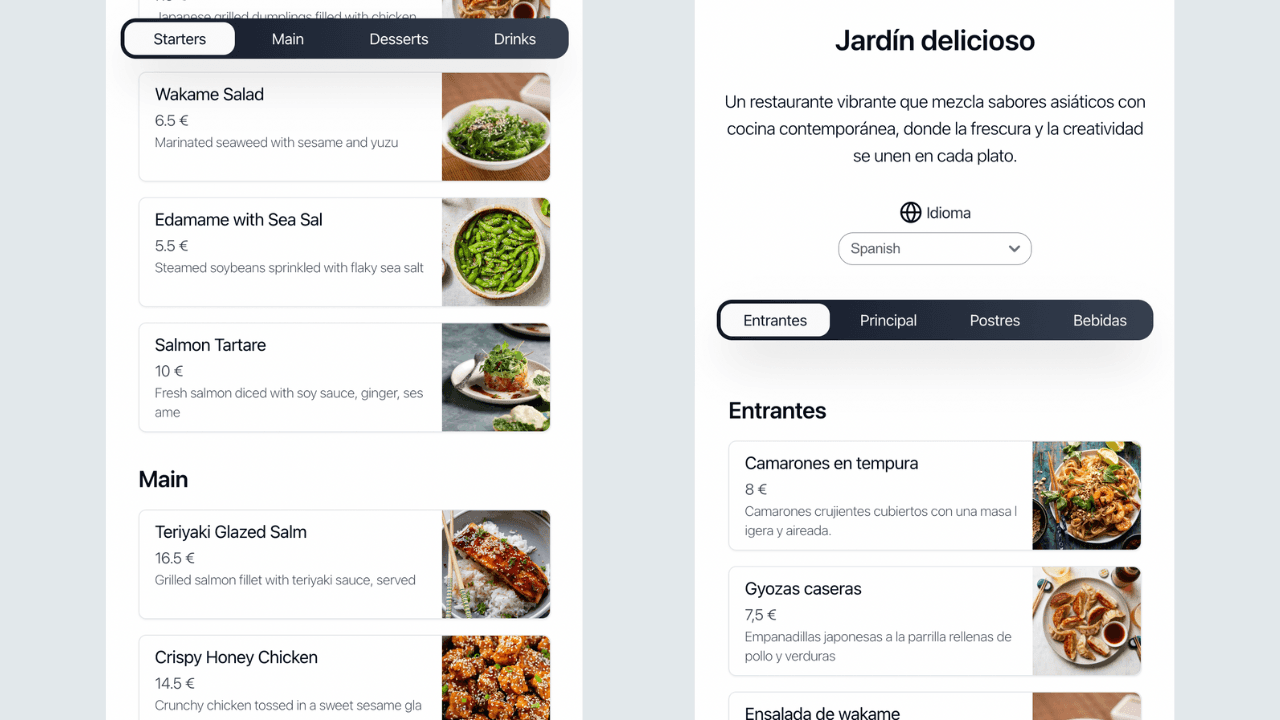This screenshot has width=1280, height=720.
Task: Switch to the Main tab
Action: click(x=288, y=39)
